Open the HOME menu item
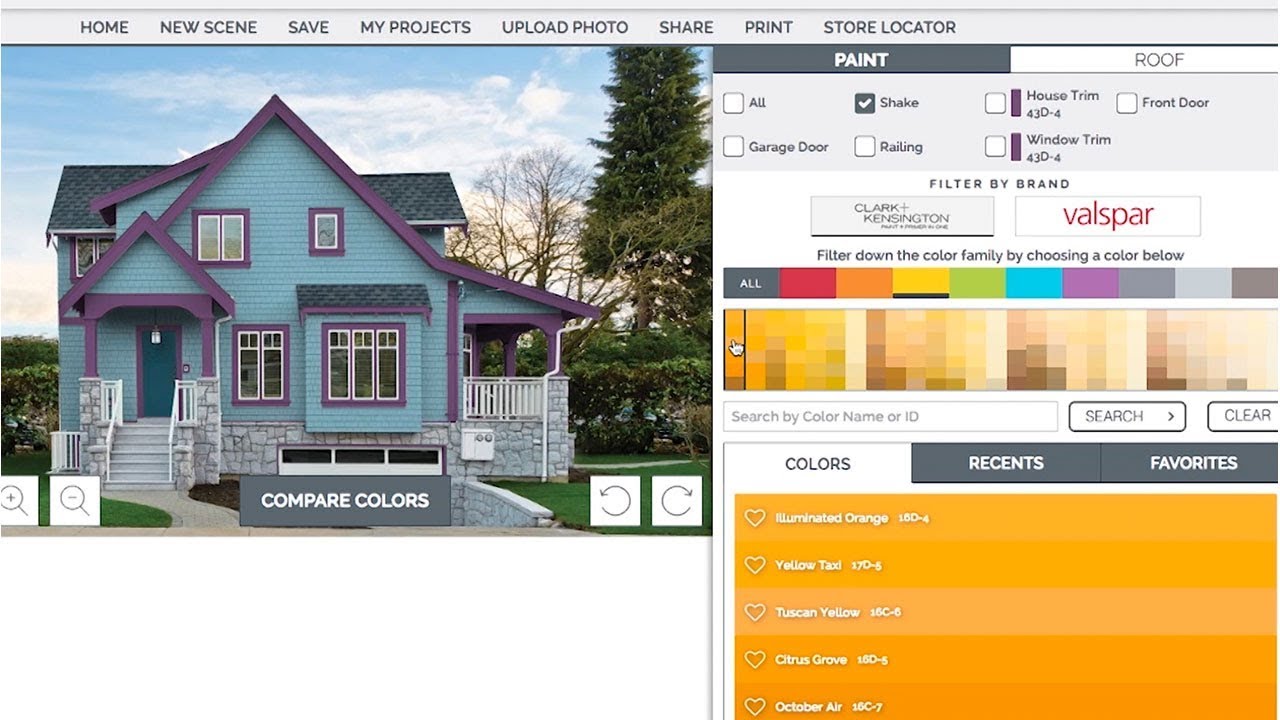This screenshot has width=1280, height=720. click(x=104, y=27)
